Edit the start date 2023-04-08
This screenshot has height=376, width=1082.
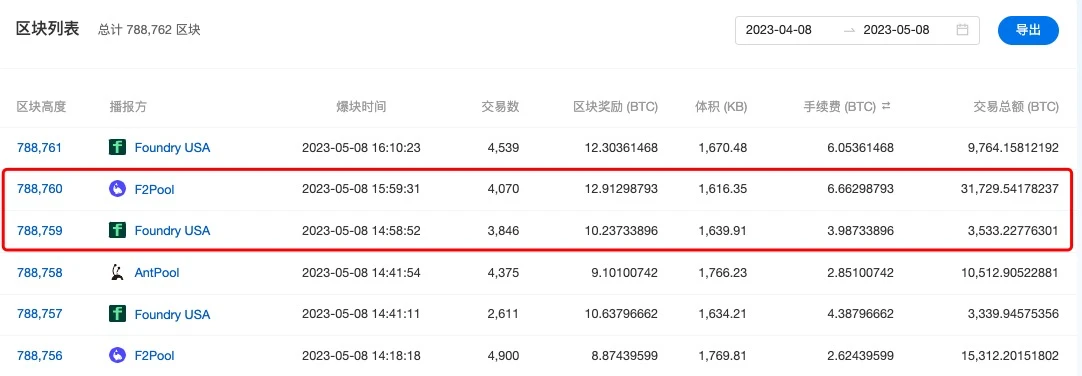click(x=778, y=30)
